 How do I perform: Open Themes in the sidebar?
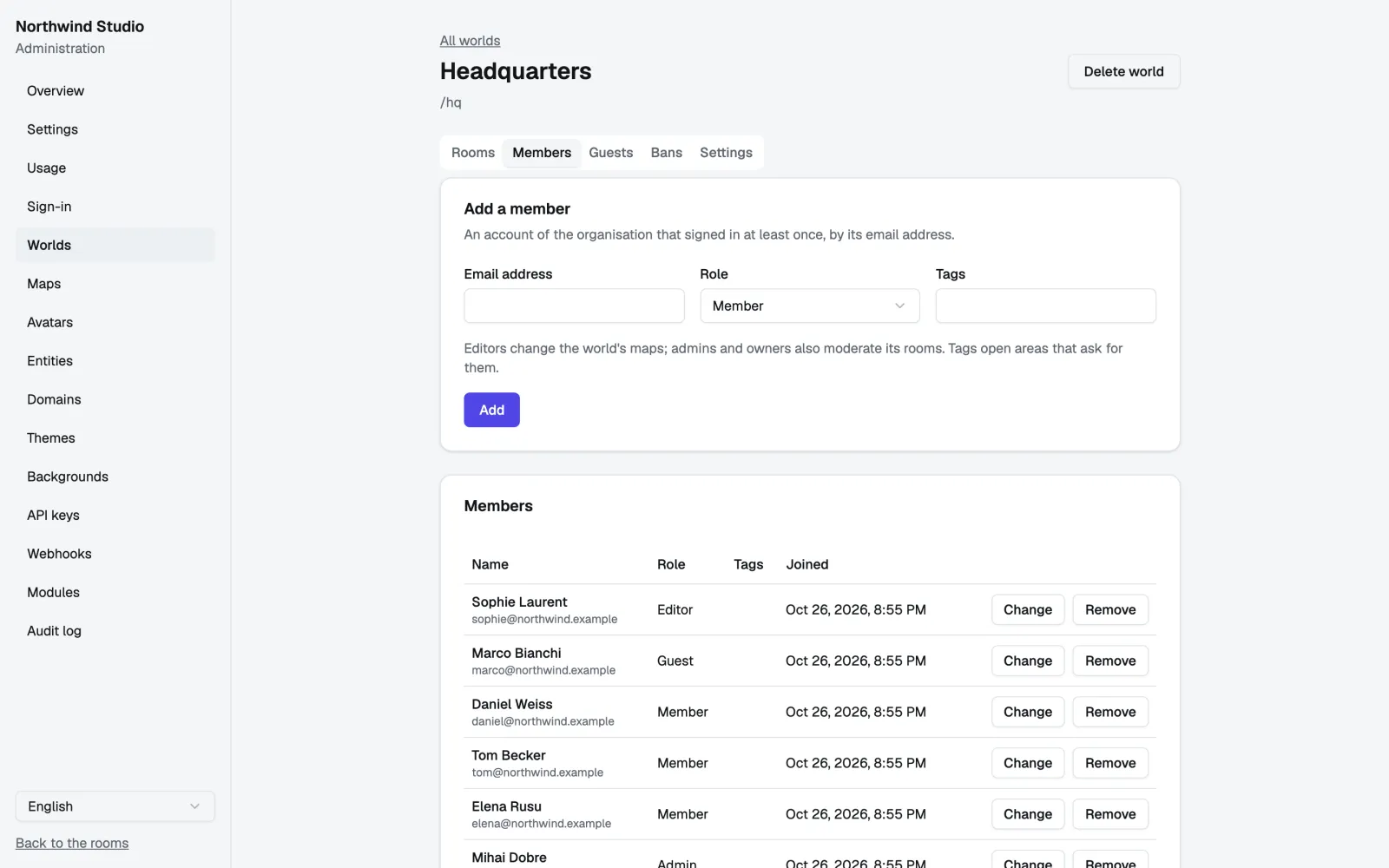(x=115, y=438)
